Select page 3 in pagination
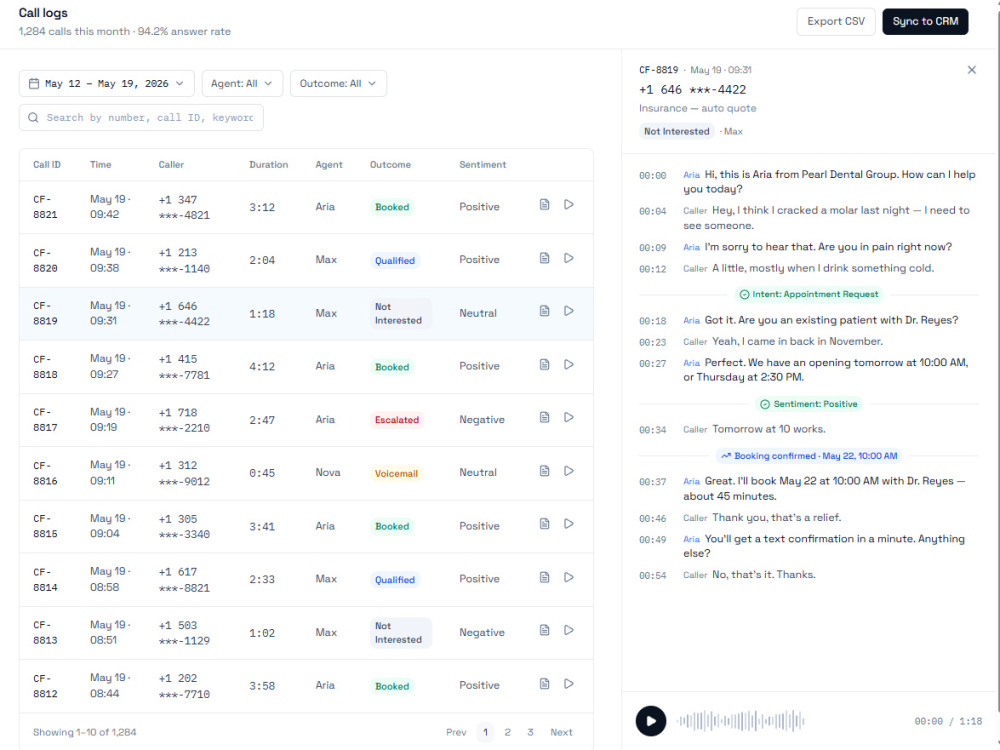Viewport: 1000px width, 750px height. coord(530,732)
